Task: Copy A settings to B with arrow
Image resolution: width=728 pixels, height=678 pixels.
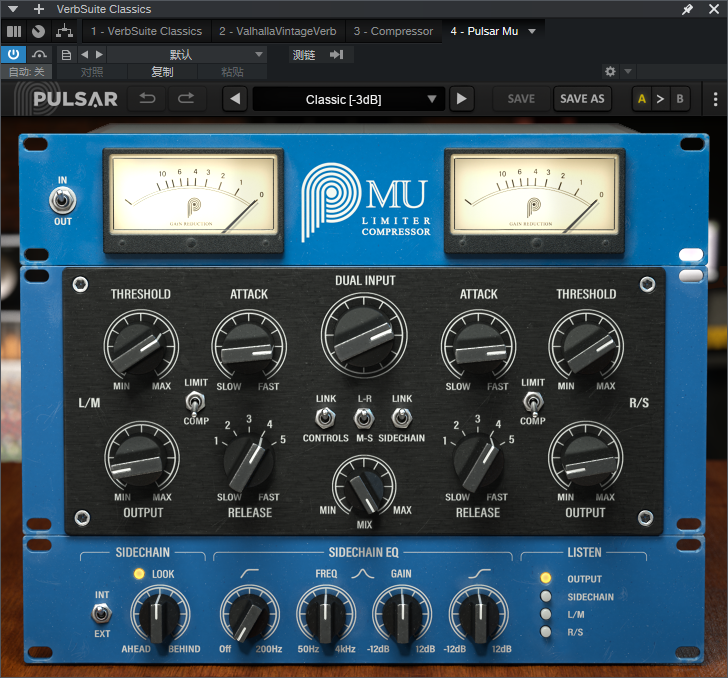Action: click(660, 98)
